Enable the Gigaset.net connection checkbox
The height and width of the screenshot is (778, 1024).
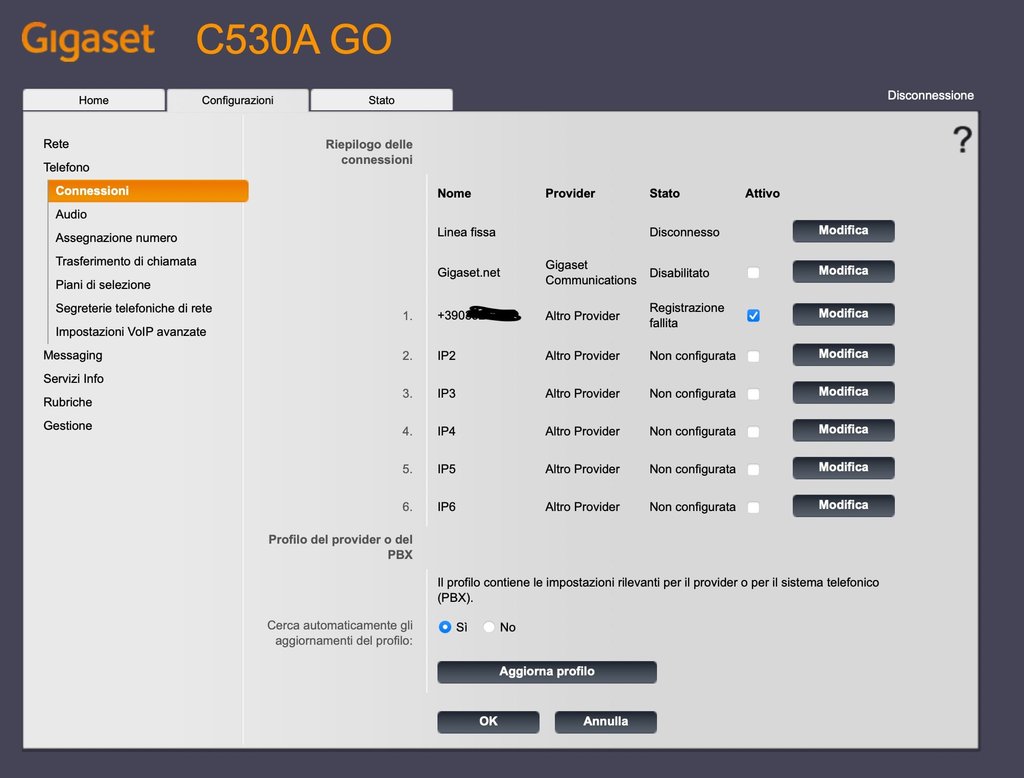[753, 272]
